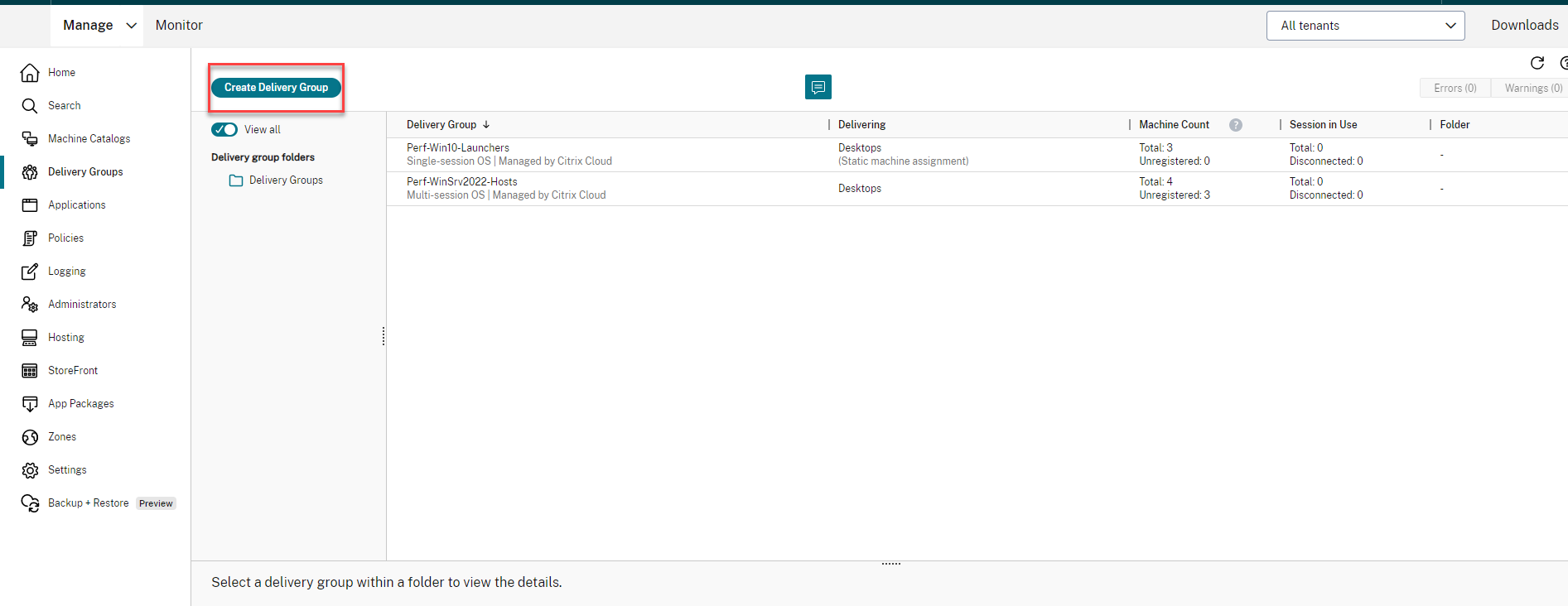This screenshot has height=606, width=1568.
Task: Click the StoreFront grid icon
Action: 30,371
